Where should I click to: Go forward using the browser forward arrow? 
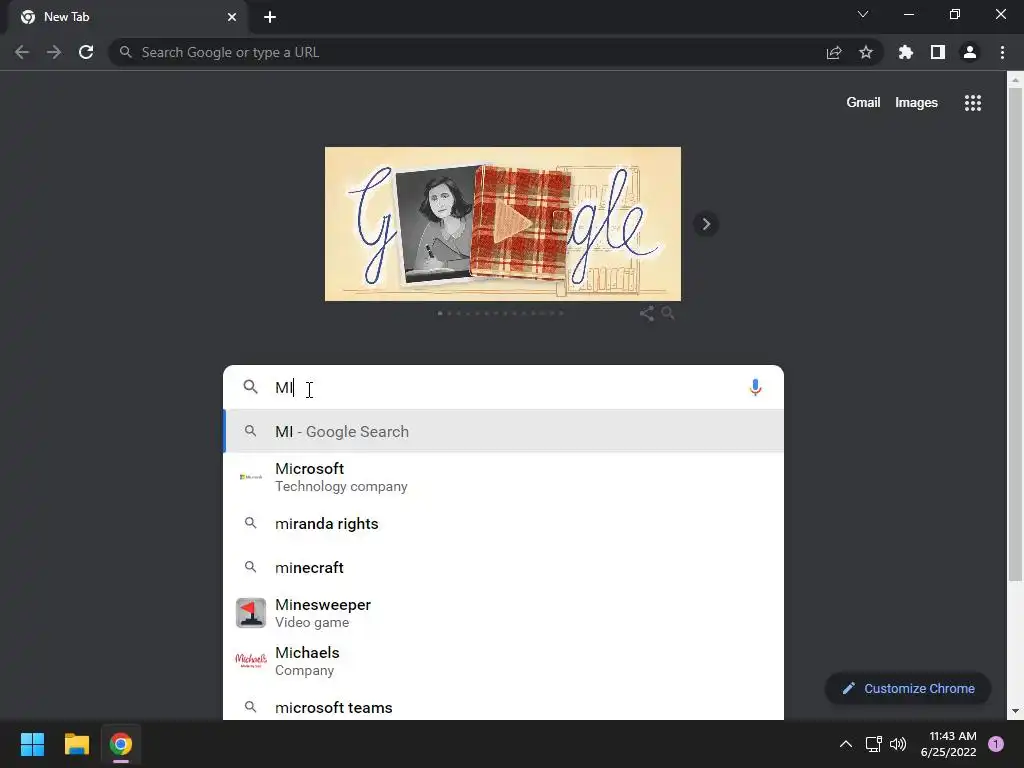tap(54, 52)
